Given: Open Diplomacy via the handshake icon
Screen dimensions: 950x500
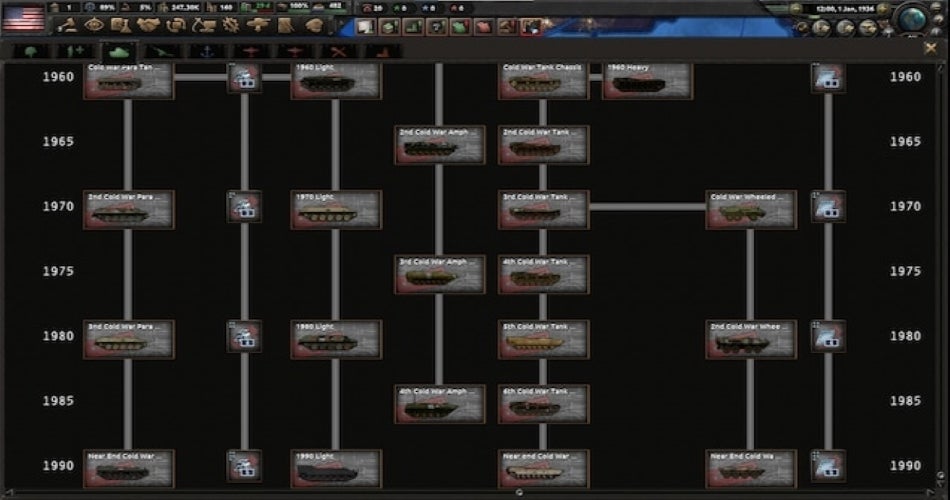Looking at the screenshot, I should [x=148, y=25].
